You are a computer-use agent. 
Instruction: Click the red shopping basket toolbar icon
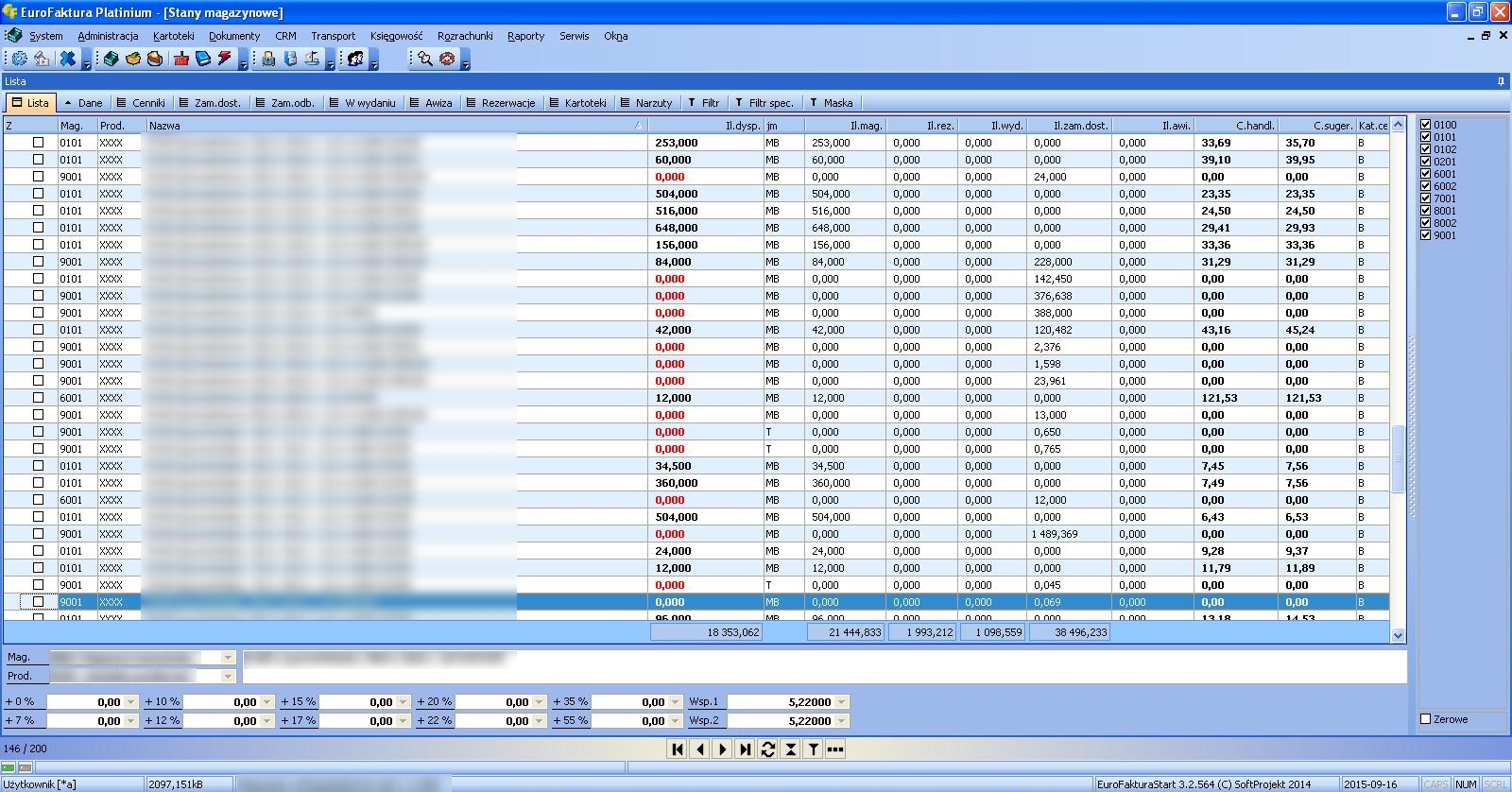click(181, 59)
